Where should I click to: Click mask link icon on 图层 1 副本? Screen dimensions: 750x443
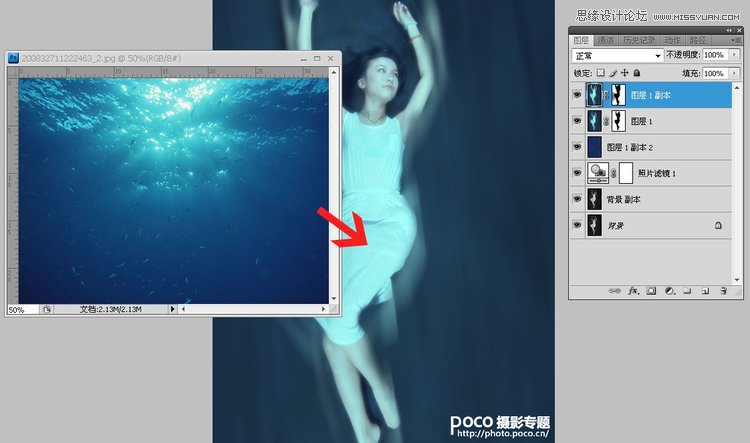coord(607,95)
